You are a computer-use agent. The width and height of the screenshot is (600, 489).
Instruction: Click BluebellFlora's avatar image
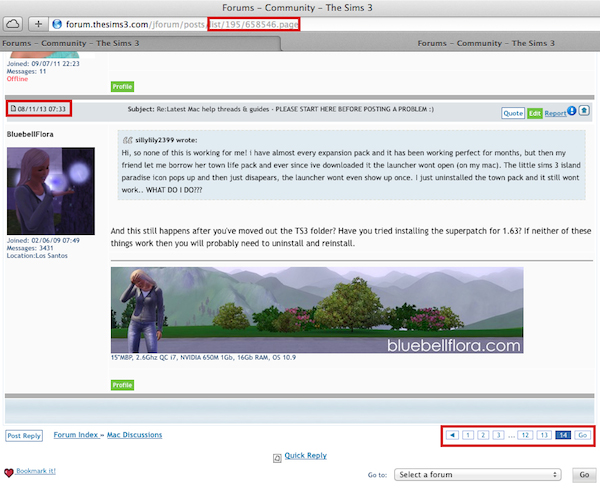click(x=51, y=191)
